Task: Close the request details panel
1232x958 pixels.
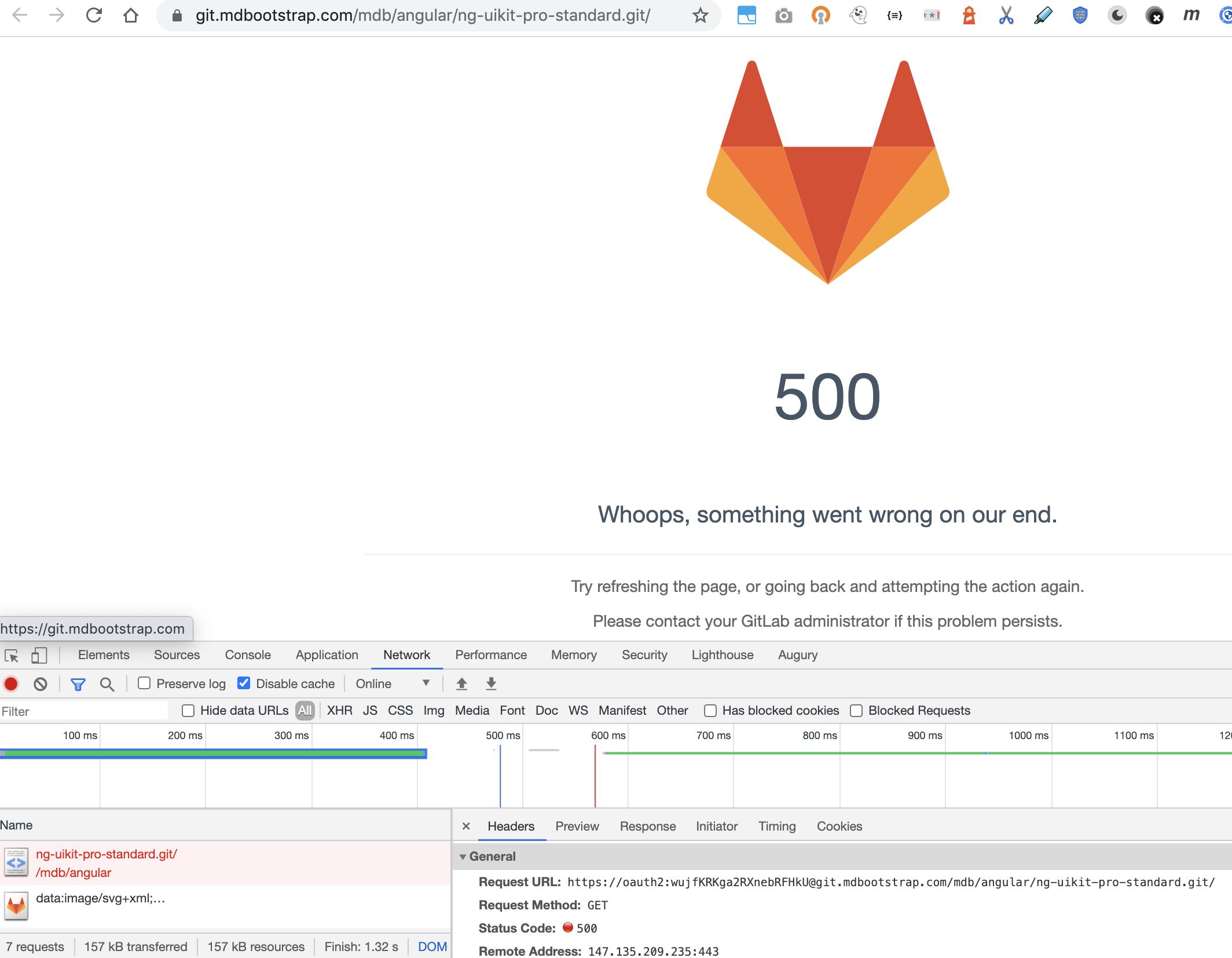Action: [466, 827]
